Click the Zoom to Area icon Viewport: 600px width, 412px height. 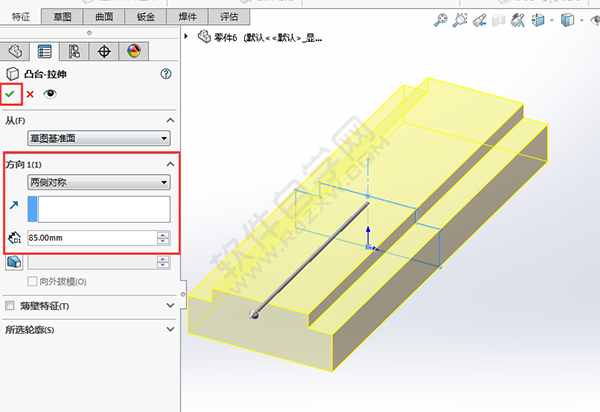click(x=460, y=20)
